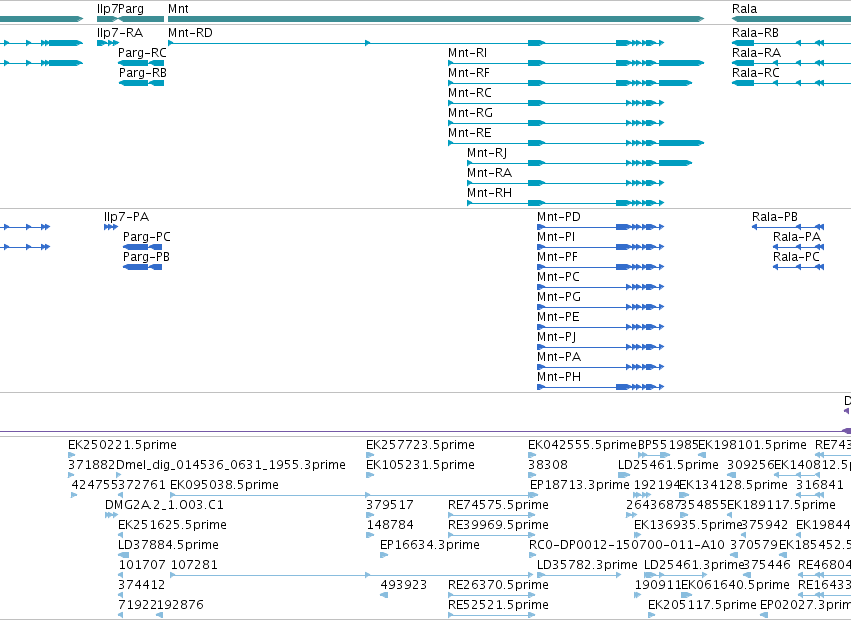Select the Ilp7-PA protein label

click(x=126, y=217)
